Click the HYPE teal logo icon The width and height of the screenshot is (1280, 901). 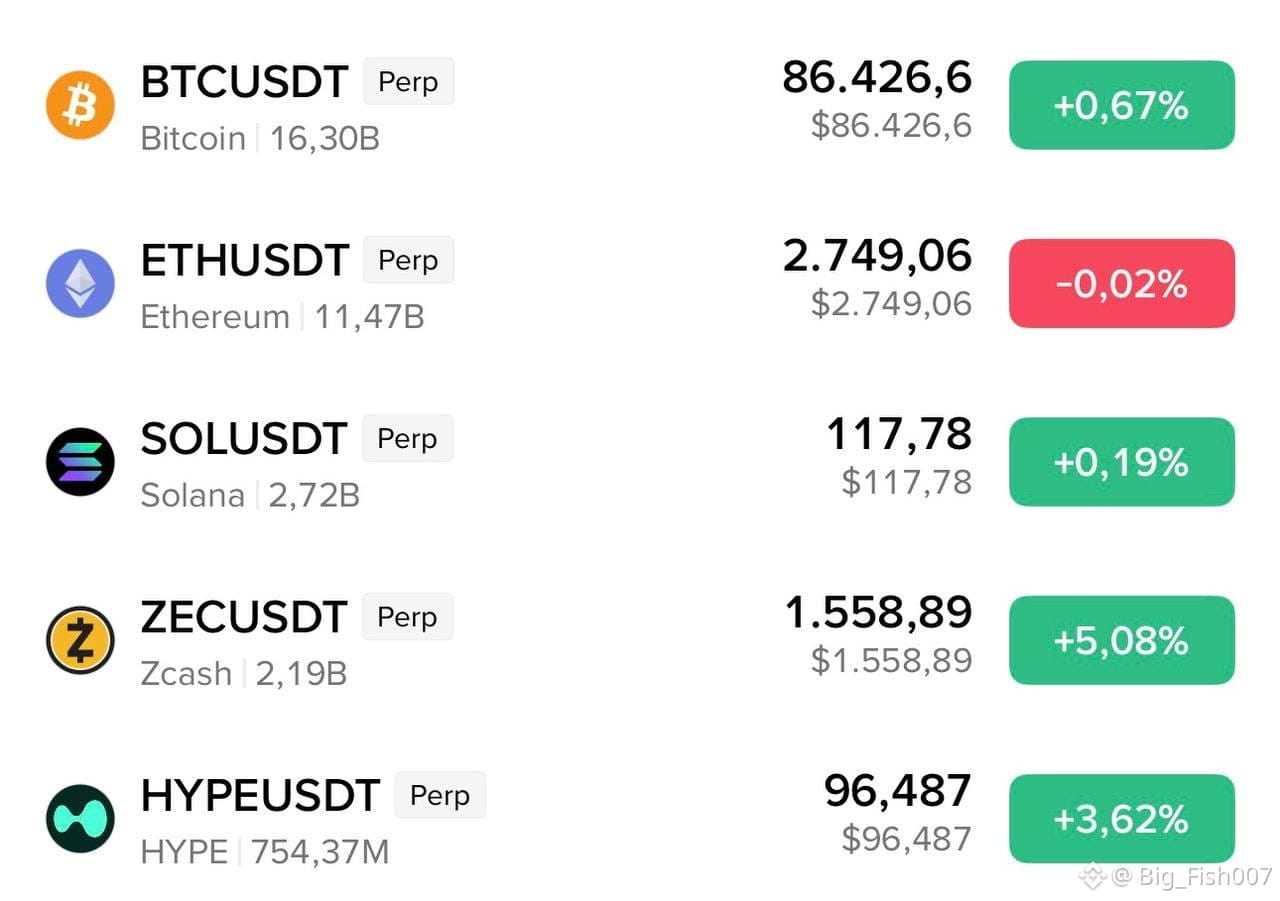(80, 819)
